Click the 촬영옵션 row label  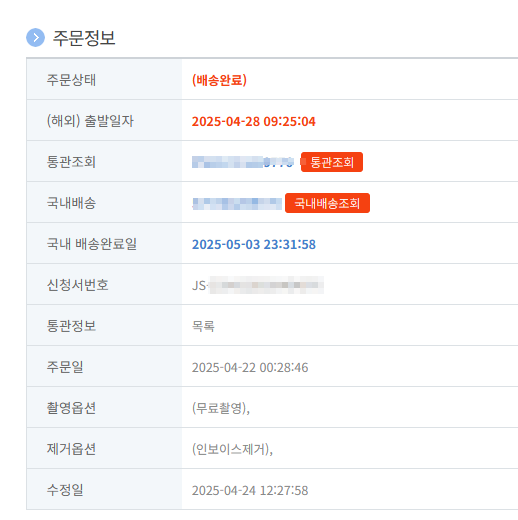(x=71, y=408)
